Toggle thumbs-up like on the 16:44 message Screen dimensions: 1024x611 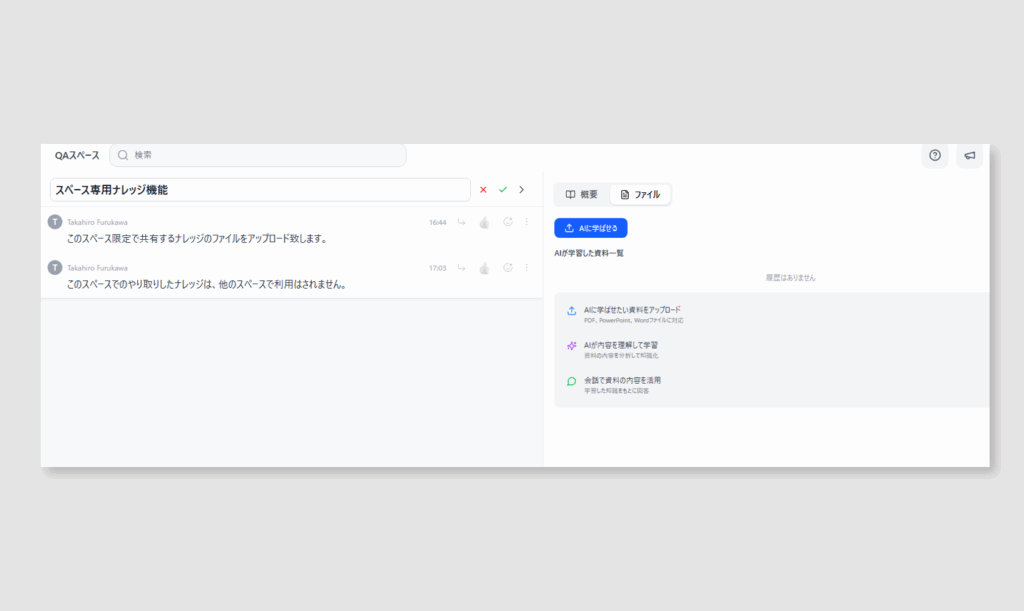(485, 222)
